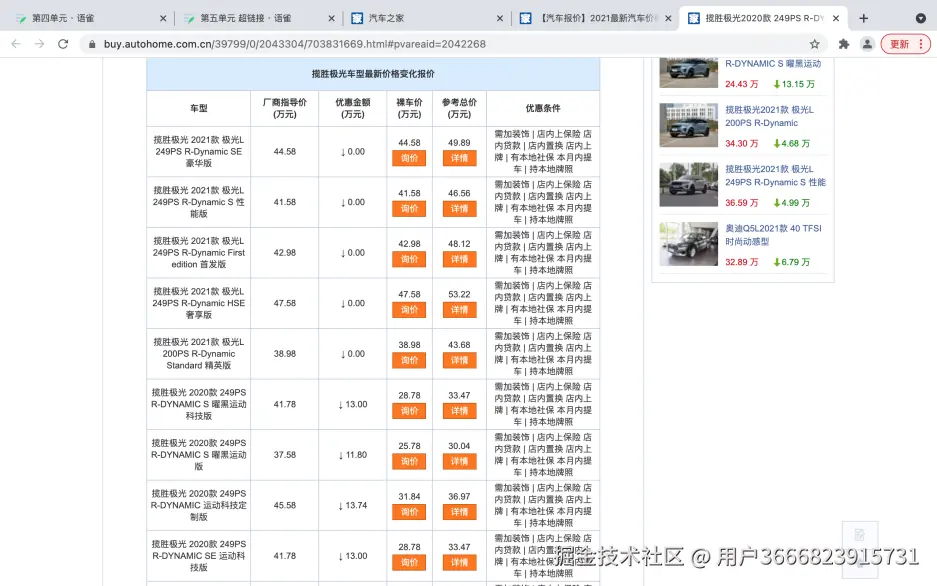
Task: Click the ↓ 11.80 discount cell
Action: pos(353,455)
